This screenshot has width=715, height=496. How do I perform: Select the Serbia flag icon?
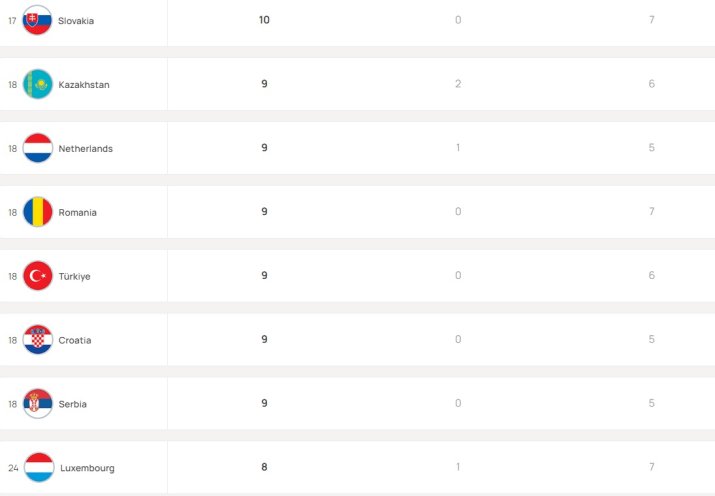[38, 403]
